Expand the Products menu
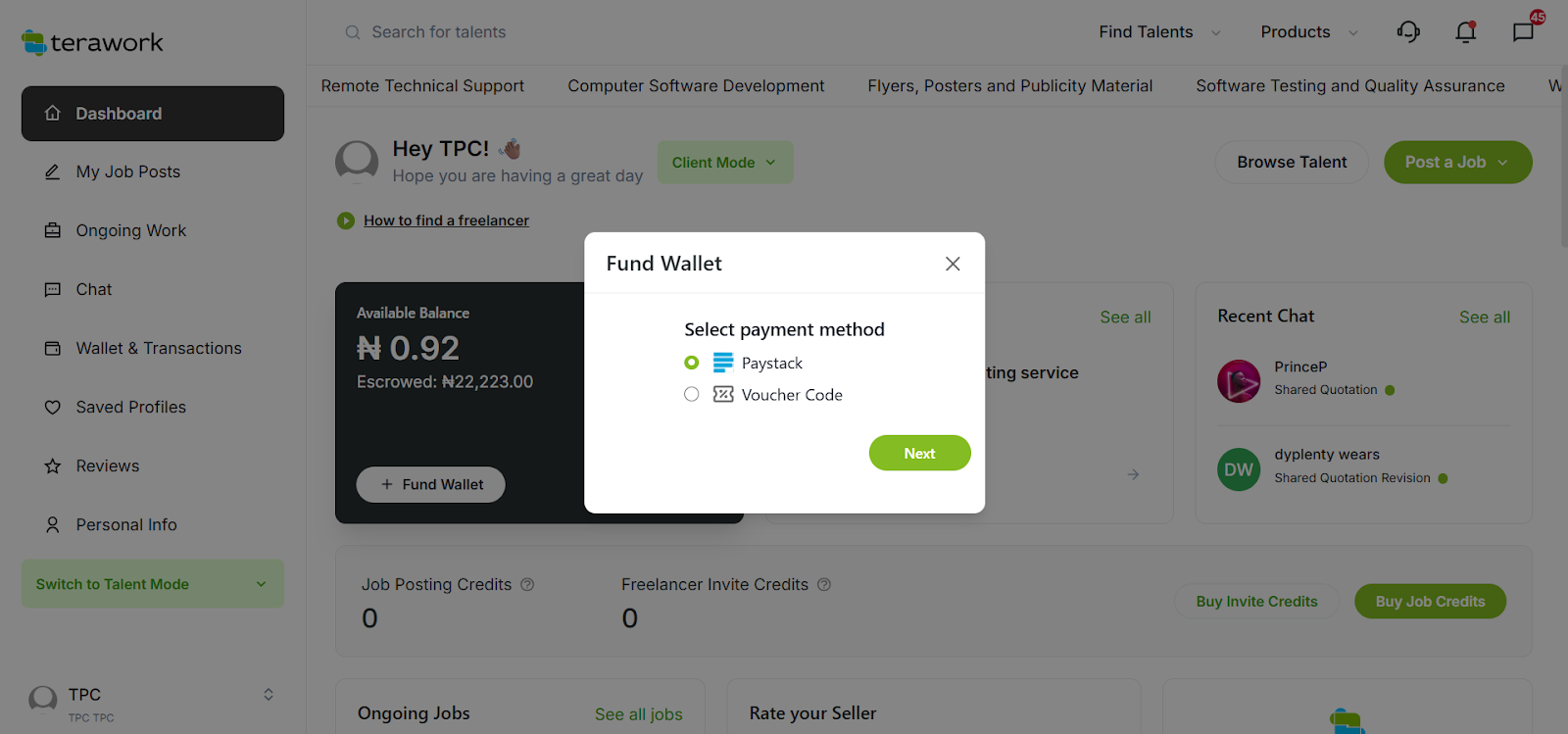The height and width of the screenshot is (734, 1568). (1308, 32)
